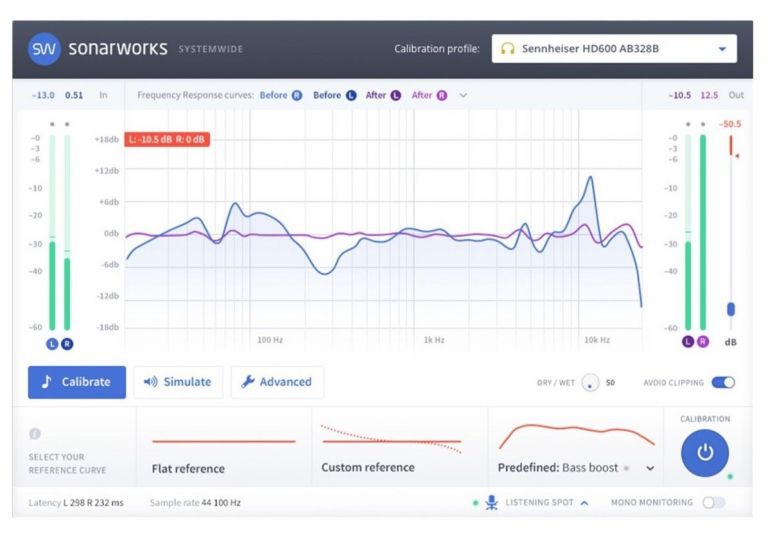Expand the Listening Spot chevron
This screenshot has width=768, height=537.
584,503
